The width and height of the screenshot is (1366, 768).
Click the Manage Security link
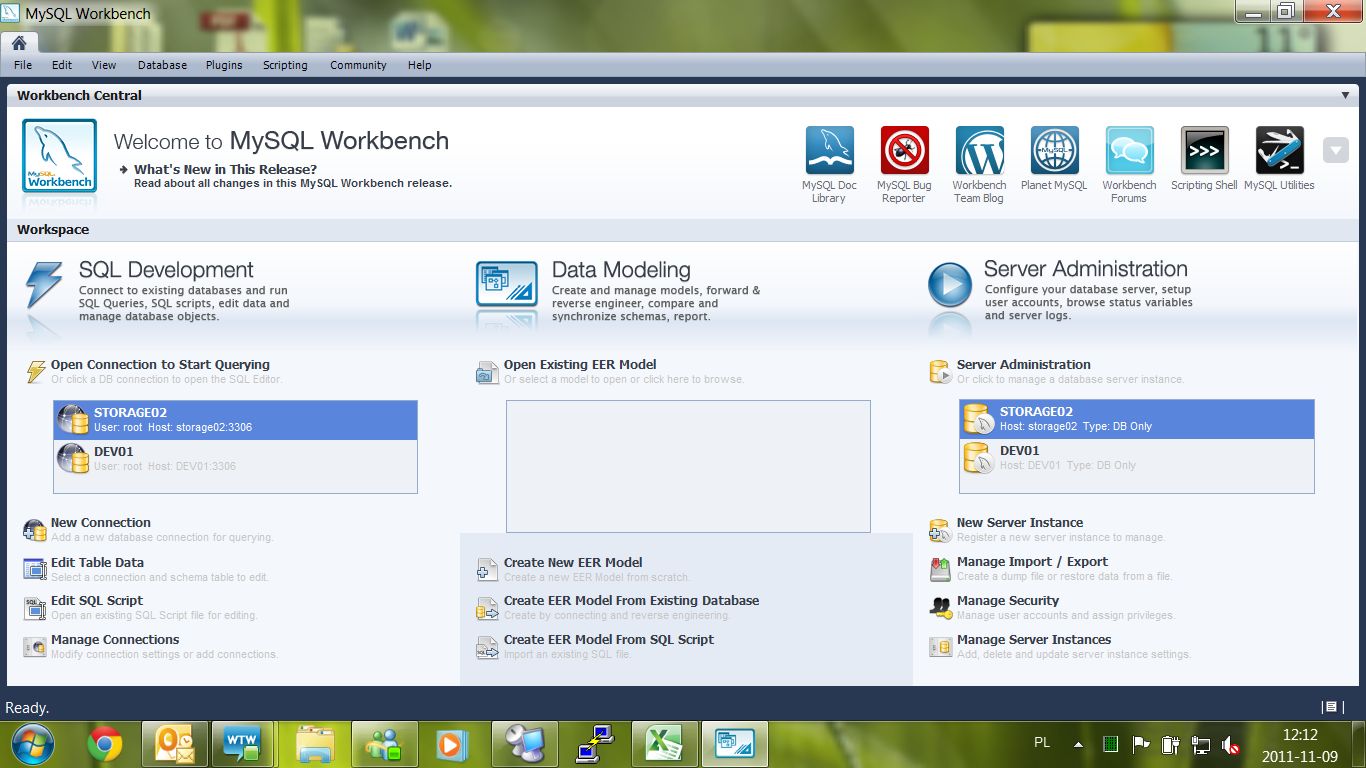click(x=1008, y=601)
